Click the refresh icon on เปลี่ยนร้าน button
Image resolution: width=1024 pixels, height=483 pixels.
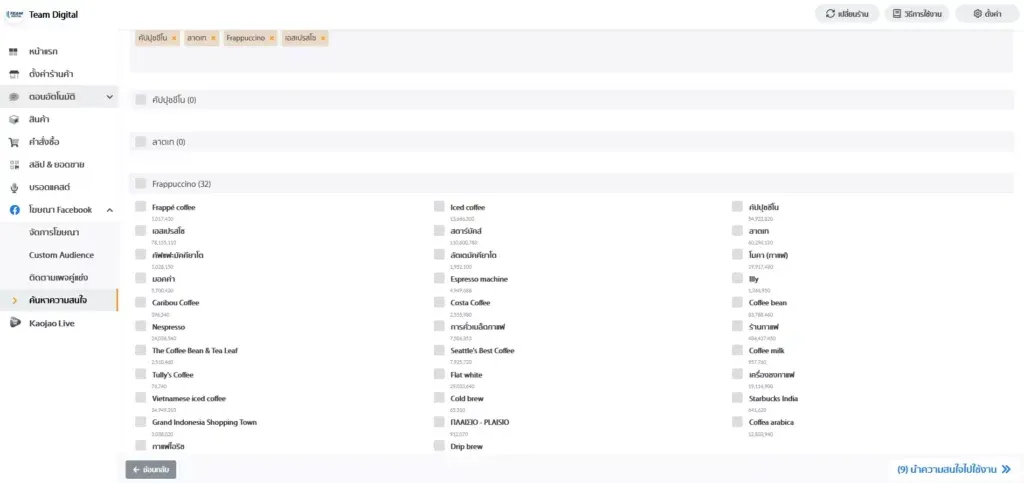830,14
